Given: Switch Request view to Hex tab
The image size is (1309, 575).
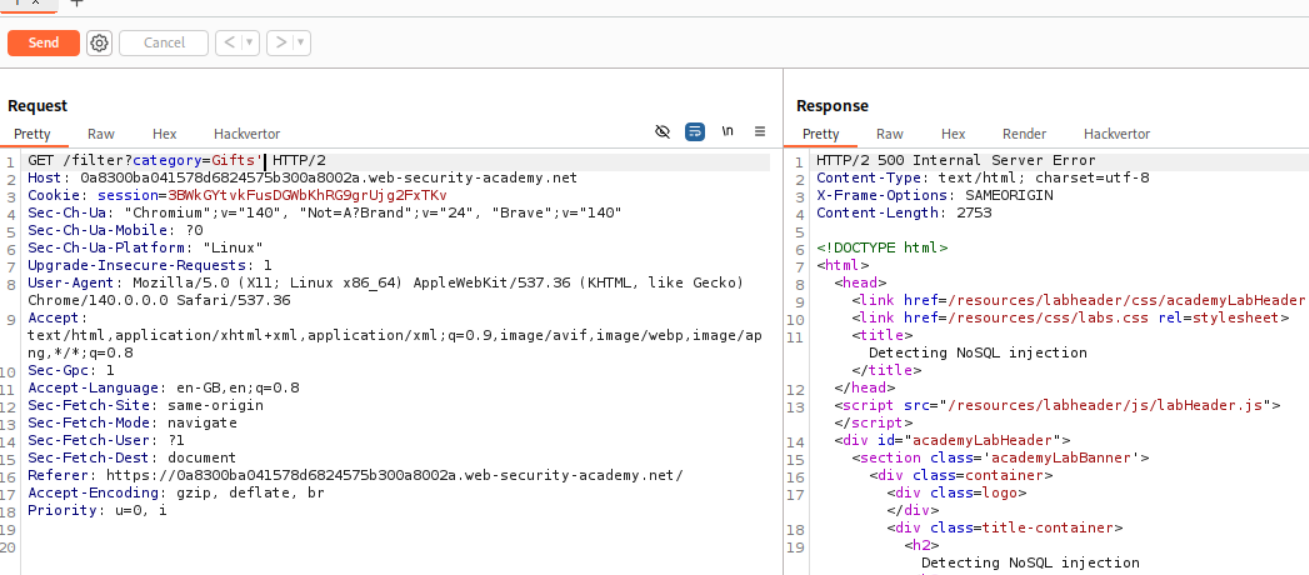Looking at the screenshot, I should [x=164, y=134].
